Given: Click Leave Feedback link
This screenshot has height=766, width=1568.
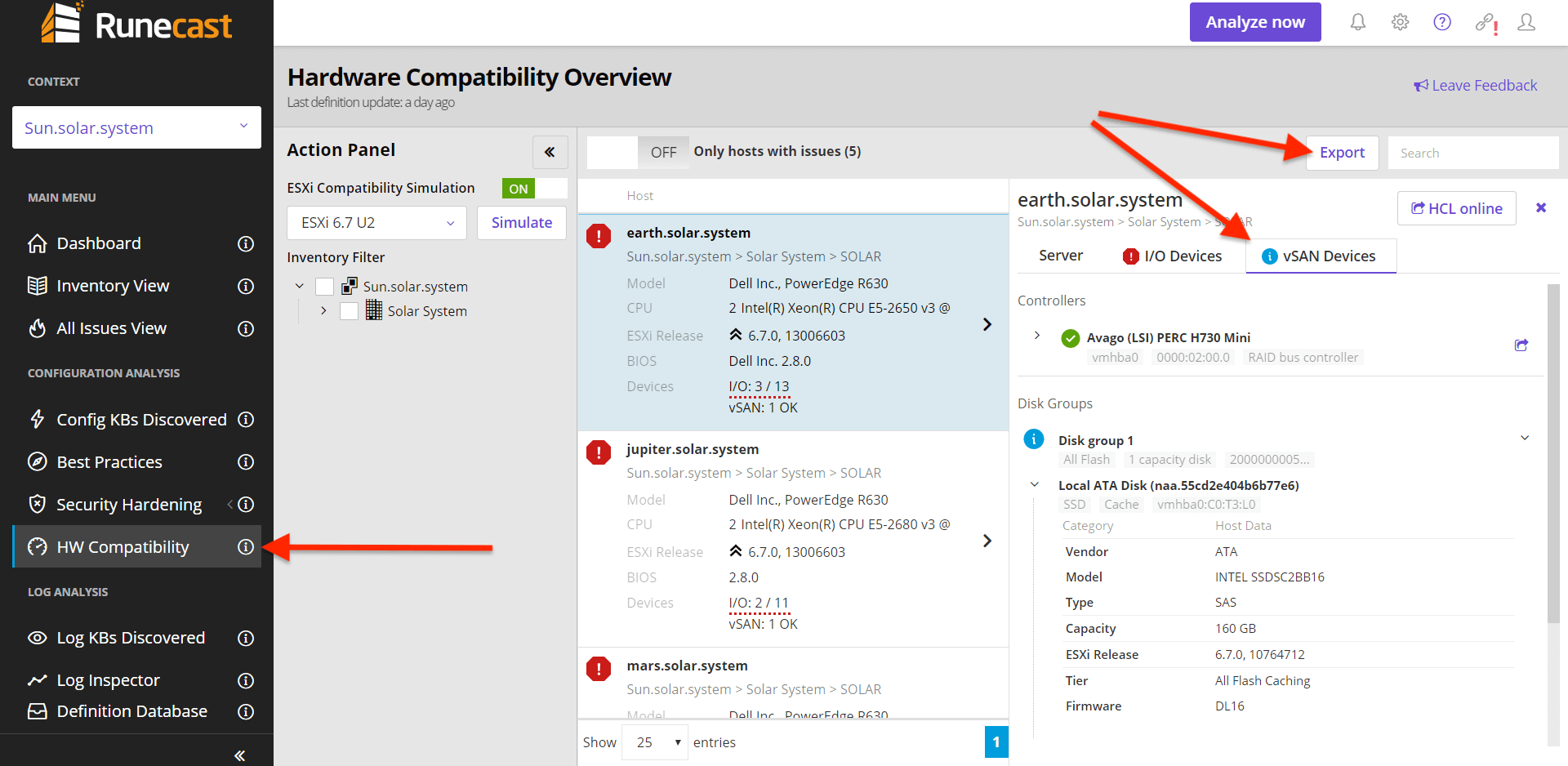Looking at the screenshot, I should point(1476,86).
